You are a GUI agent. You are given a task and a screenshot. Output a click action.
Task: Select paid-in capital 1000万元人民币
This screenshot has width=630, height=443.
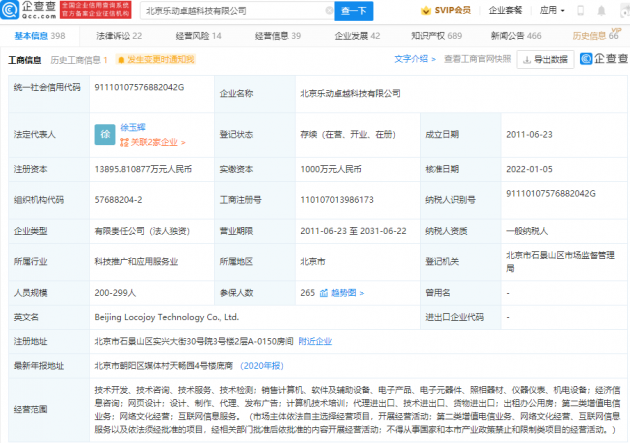coord(331,169)
